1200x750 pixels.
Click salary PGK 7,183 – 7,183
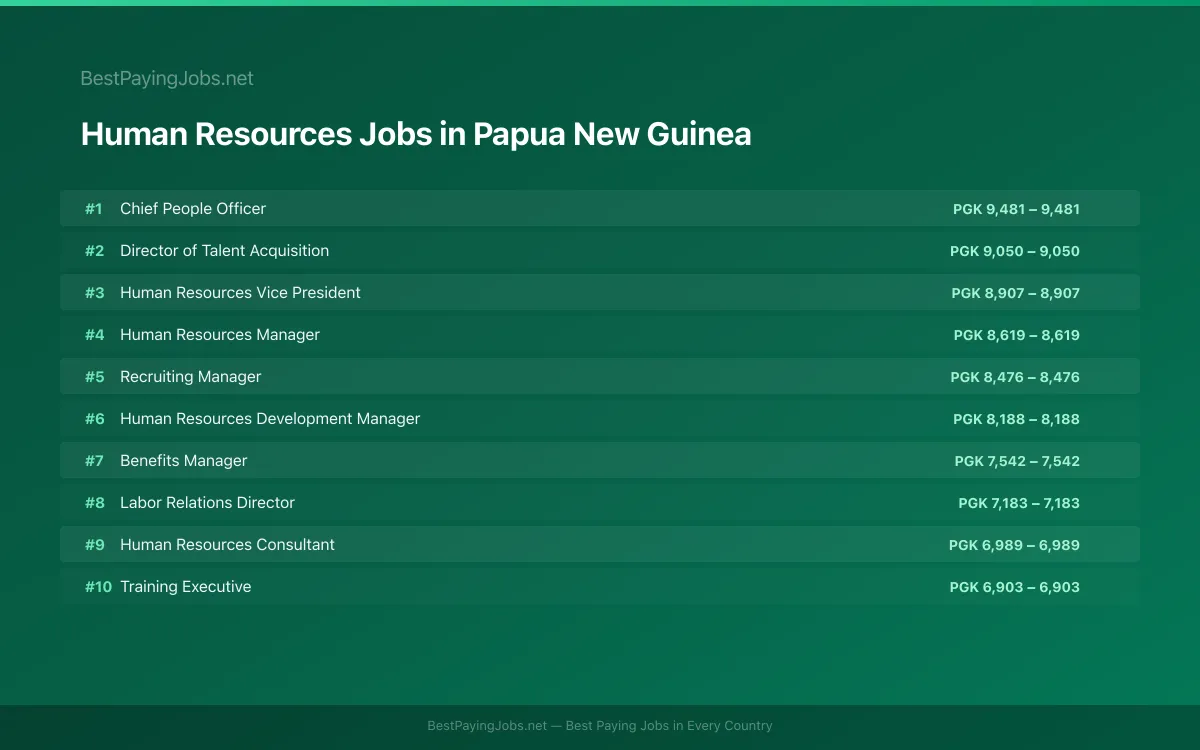click(1019, 503)
